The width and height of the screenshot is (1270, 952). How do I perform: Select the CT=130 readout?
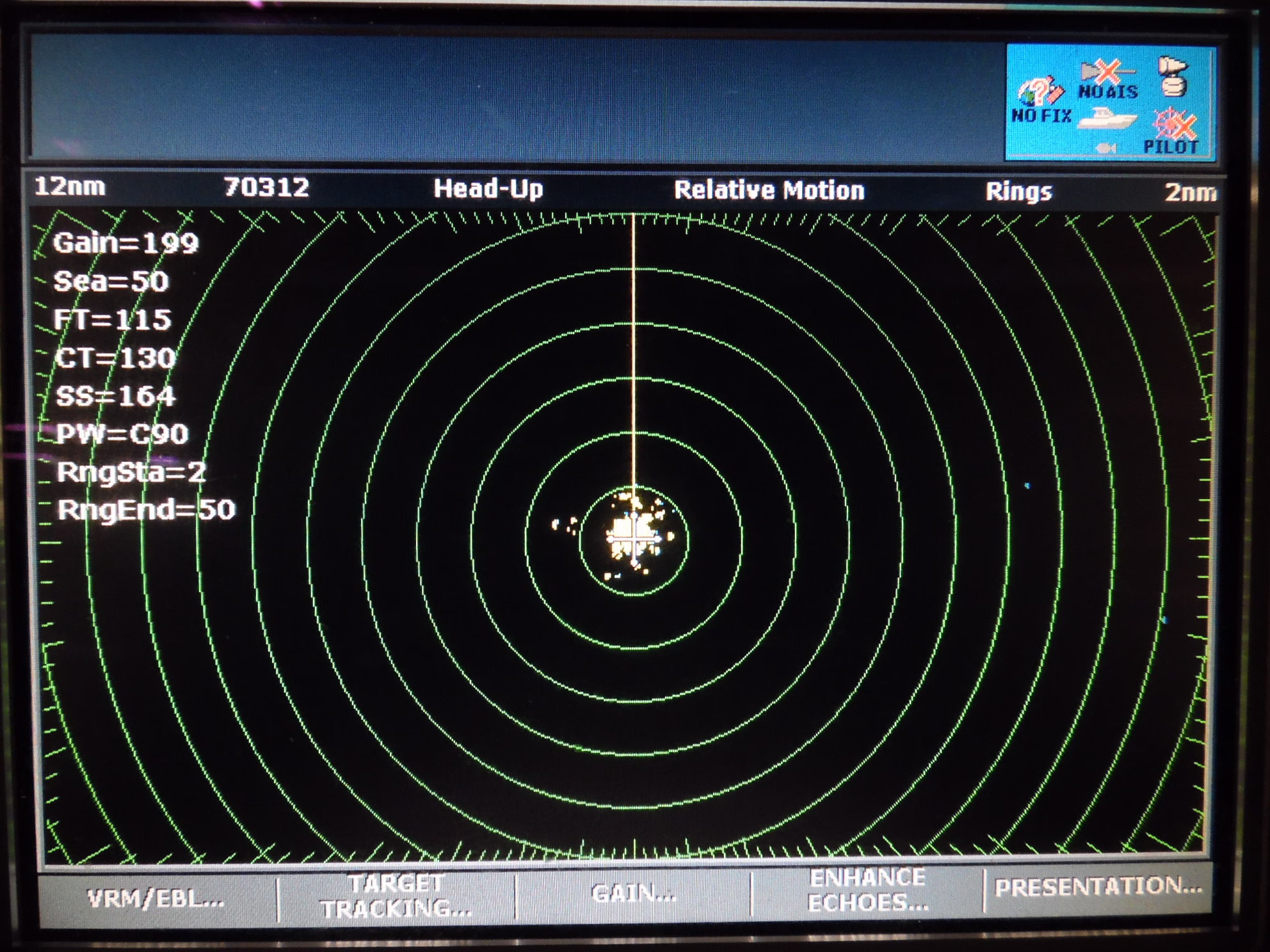(115, 358)
